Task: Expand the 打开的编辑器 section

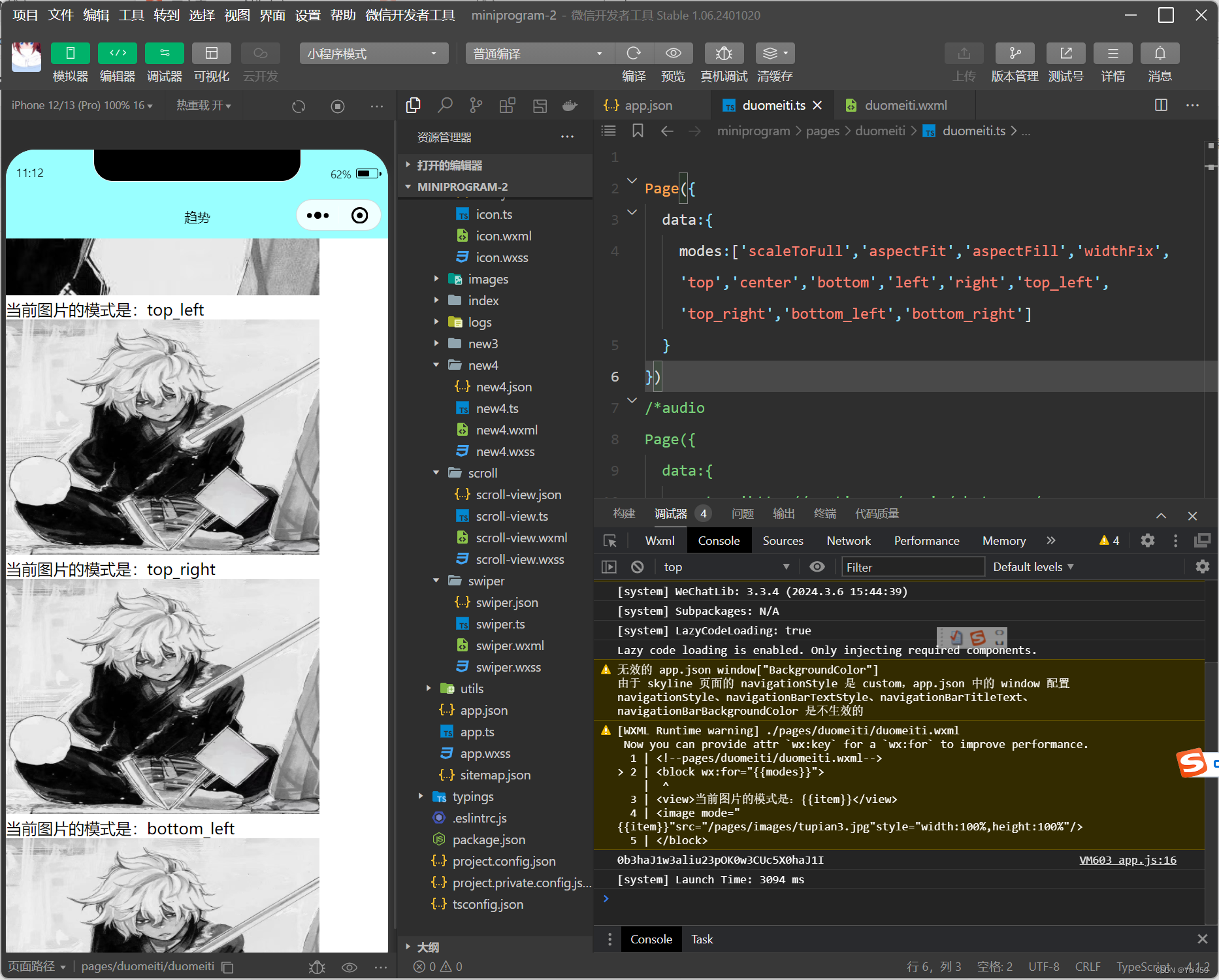Action: click(494, 165)
